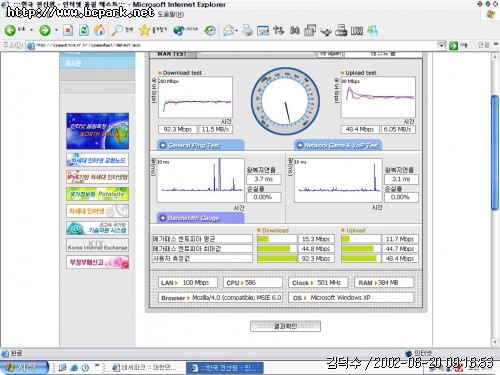Click the Show Desktop quick launch icon
500x375 pixels.
click(x=62, y=368)
